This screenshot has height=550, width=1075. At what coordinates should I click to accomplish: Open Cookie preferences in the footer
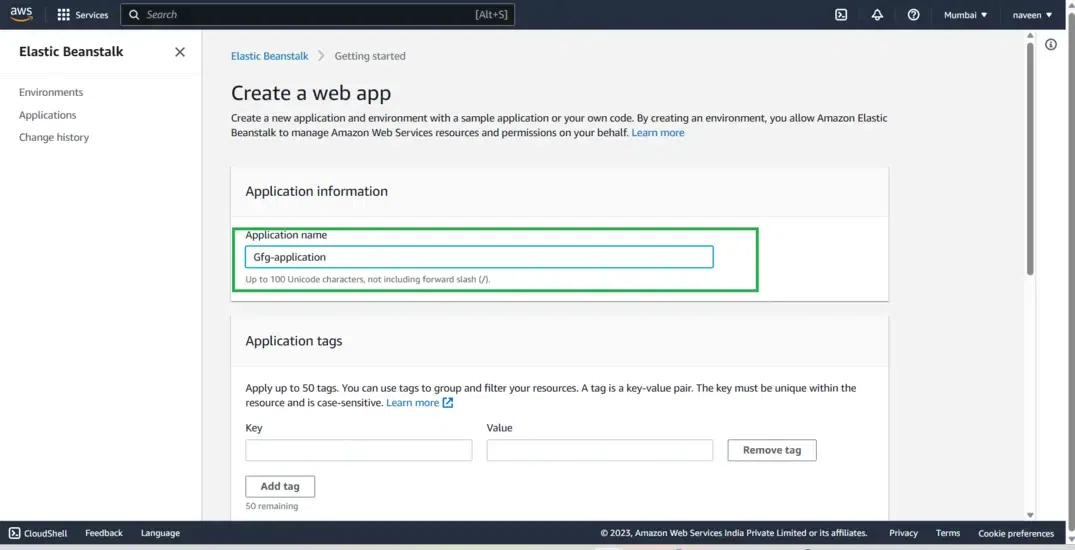[1016, 533]
